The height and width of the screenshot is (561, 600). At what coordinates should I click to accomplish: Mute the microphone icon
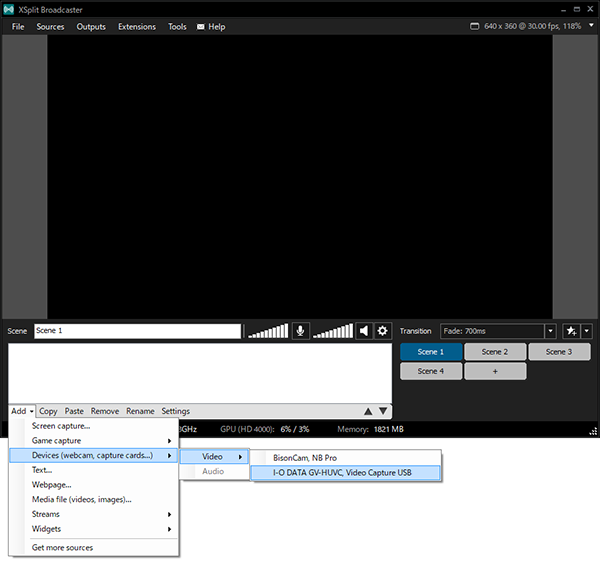click(x=300, y=331)
